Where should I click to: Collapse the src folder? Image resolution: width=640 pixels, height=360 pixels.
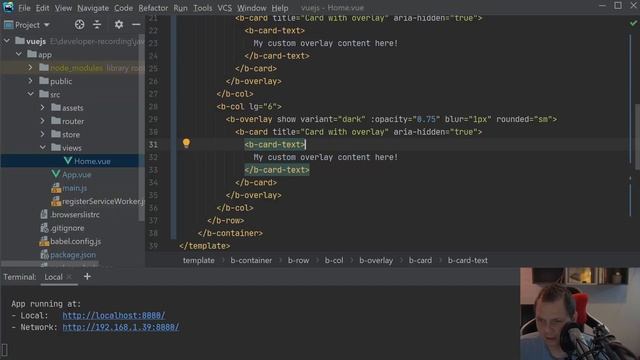click(x=31, y=94)
